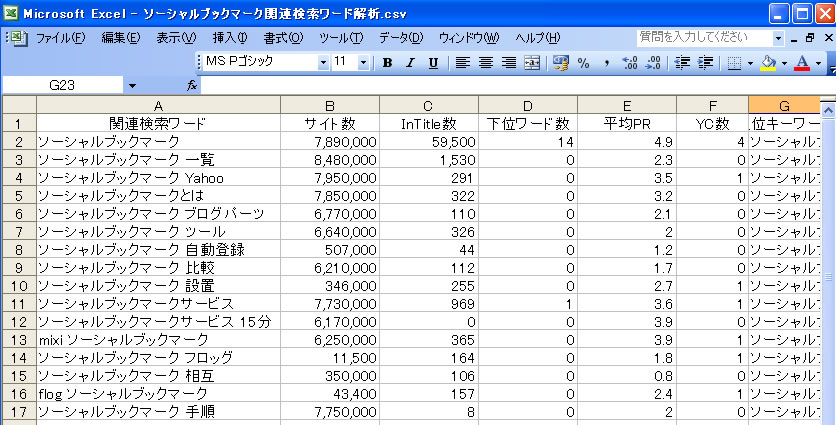This screenshot has height=425, width=836.
Task: Select cell ソーシャルブックマーク Yahoo
Action: point(158,178)
